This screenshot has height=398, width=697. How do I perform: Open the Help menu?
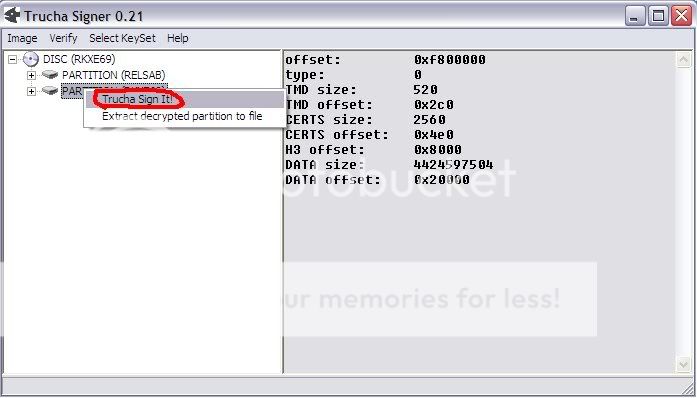tap(178, 38)
